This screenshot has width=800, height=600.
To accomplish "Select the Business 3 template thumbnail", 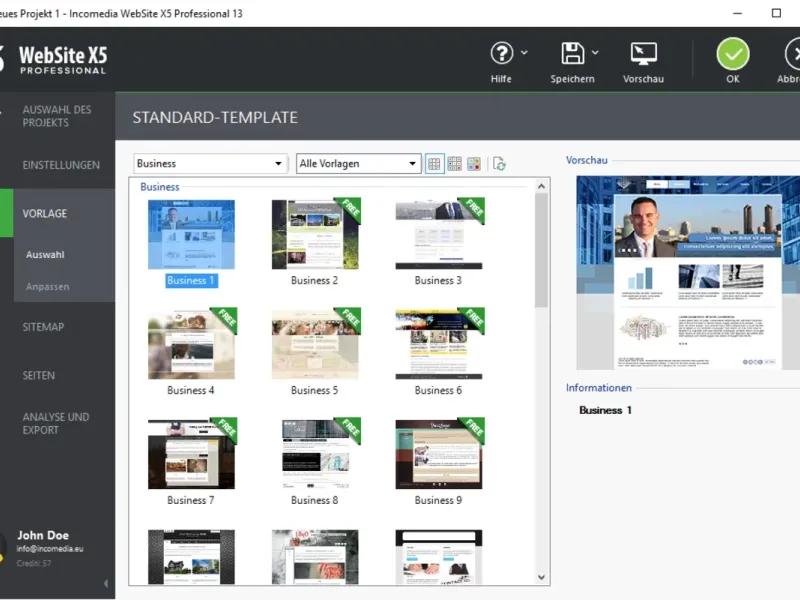I will pyautogui.click(x=439, y=234).
